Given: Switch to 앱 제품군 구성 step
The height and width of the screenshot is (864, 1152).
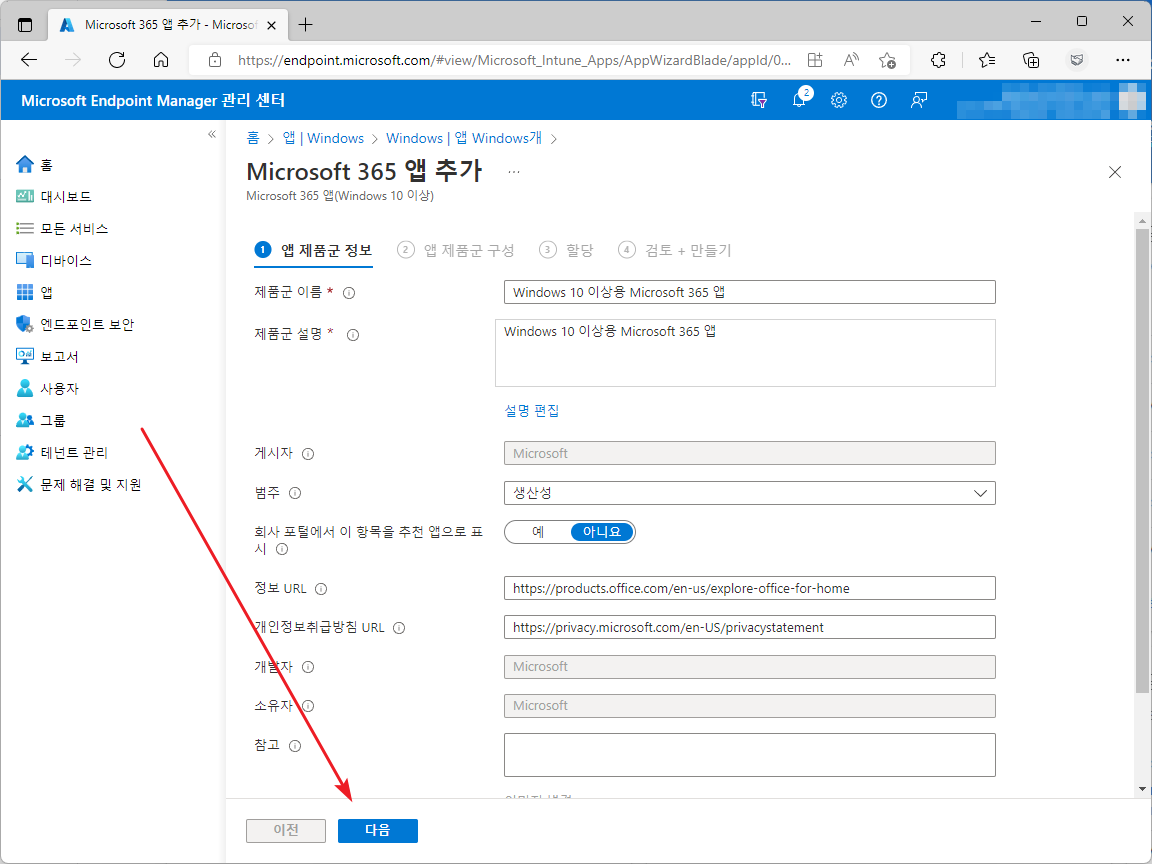Looking at the screenshot, I should (x=456, y=251).
